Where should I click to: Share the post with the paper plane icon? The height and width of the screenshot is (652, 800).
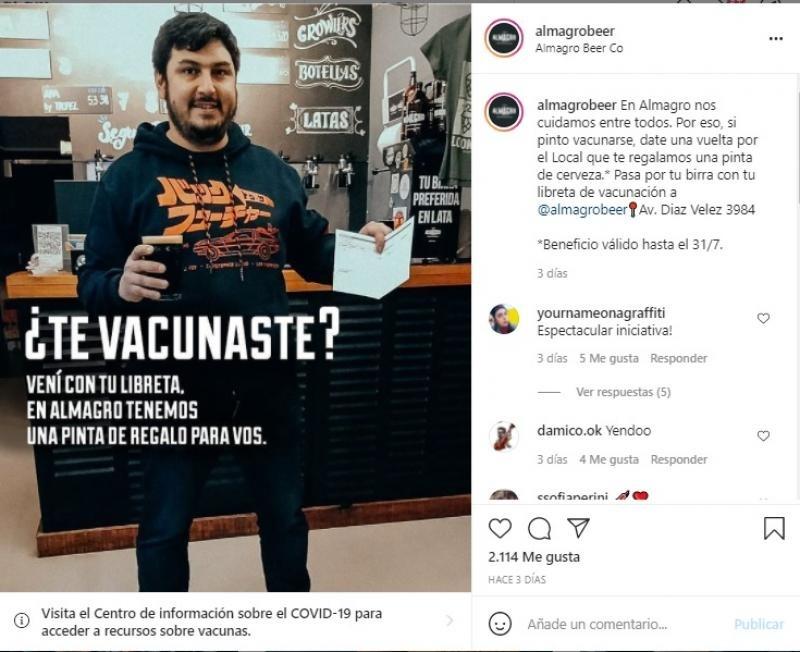579,528
